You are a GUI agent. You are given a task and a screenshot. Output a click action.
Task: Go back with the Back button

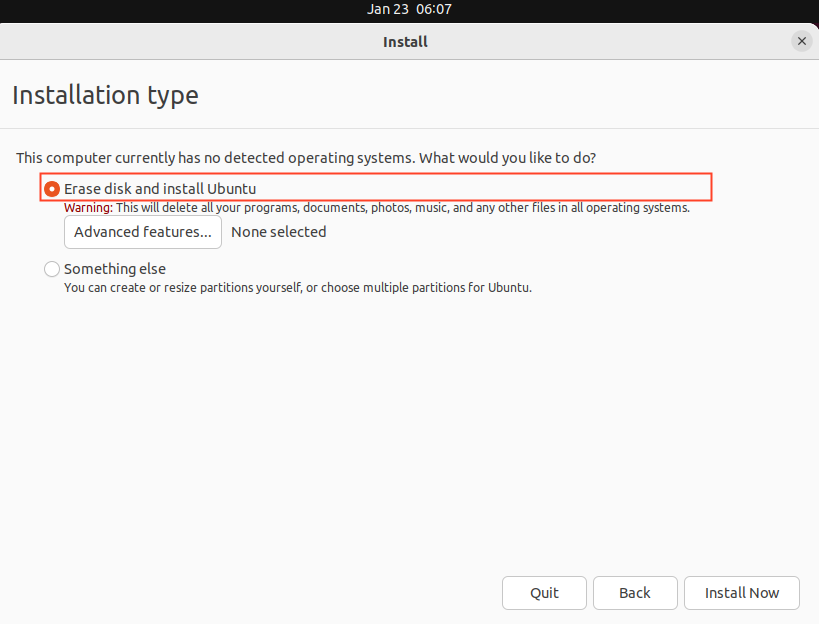tap(635, 593)
